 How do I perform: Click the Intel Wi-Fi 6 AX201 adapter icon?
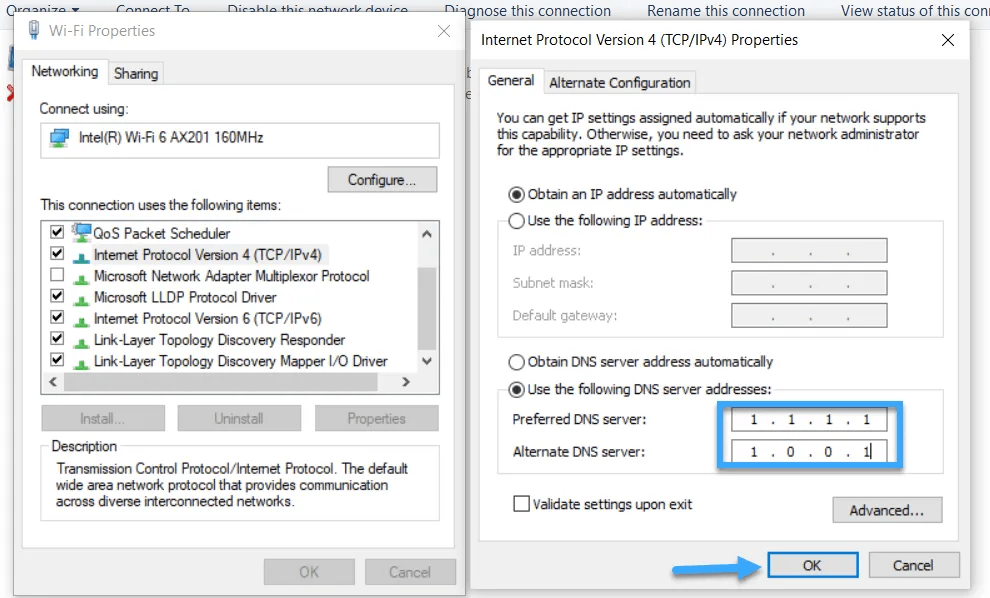click(59, 138)
